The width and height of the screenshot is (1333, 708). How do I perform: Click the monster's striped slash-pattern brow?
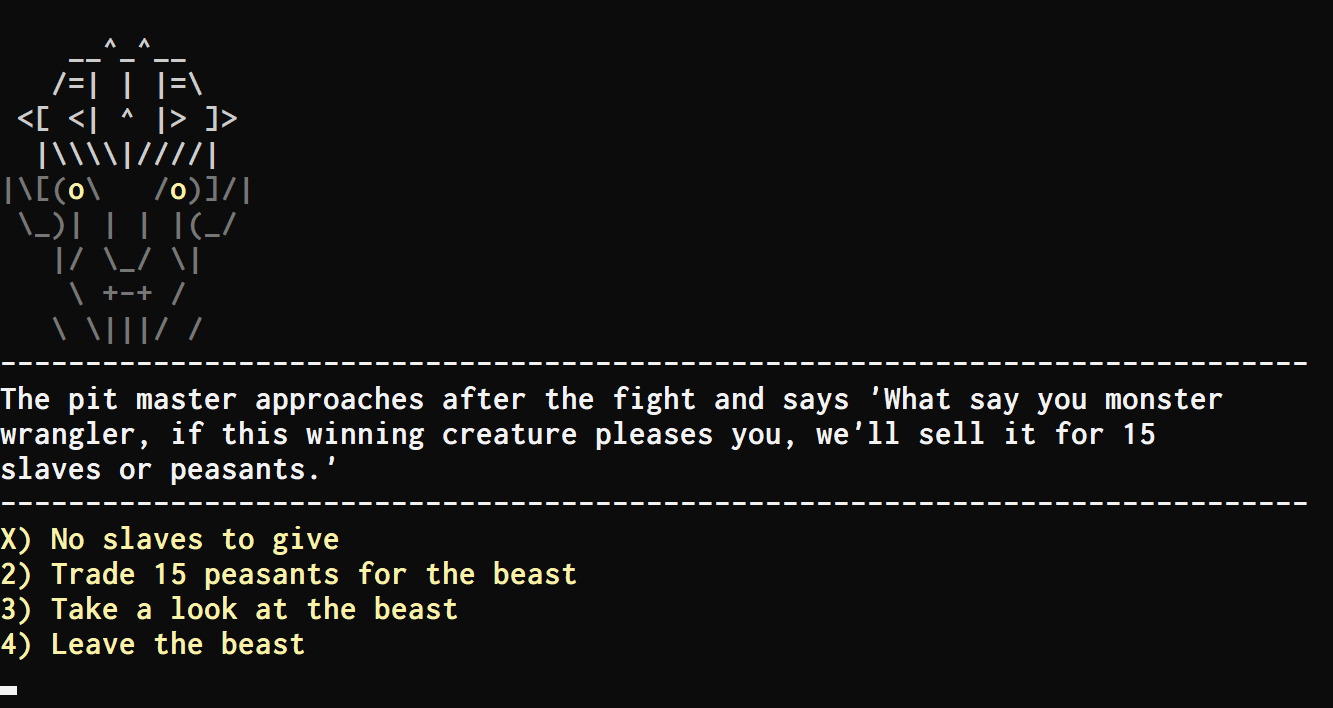pyautogui.click(x=127, y=155)
